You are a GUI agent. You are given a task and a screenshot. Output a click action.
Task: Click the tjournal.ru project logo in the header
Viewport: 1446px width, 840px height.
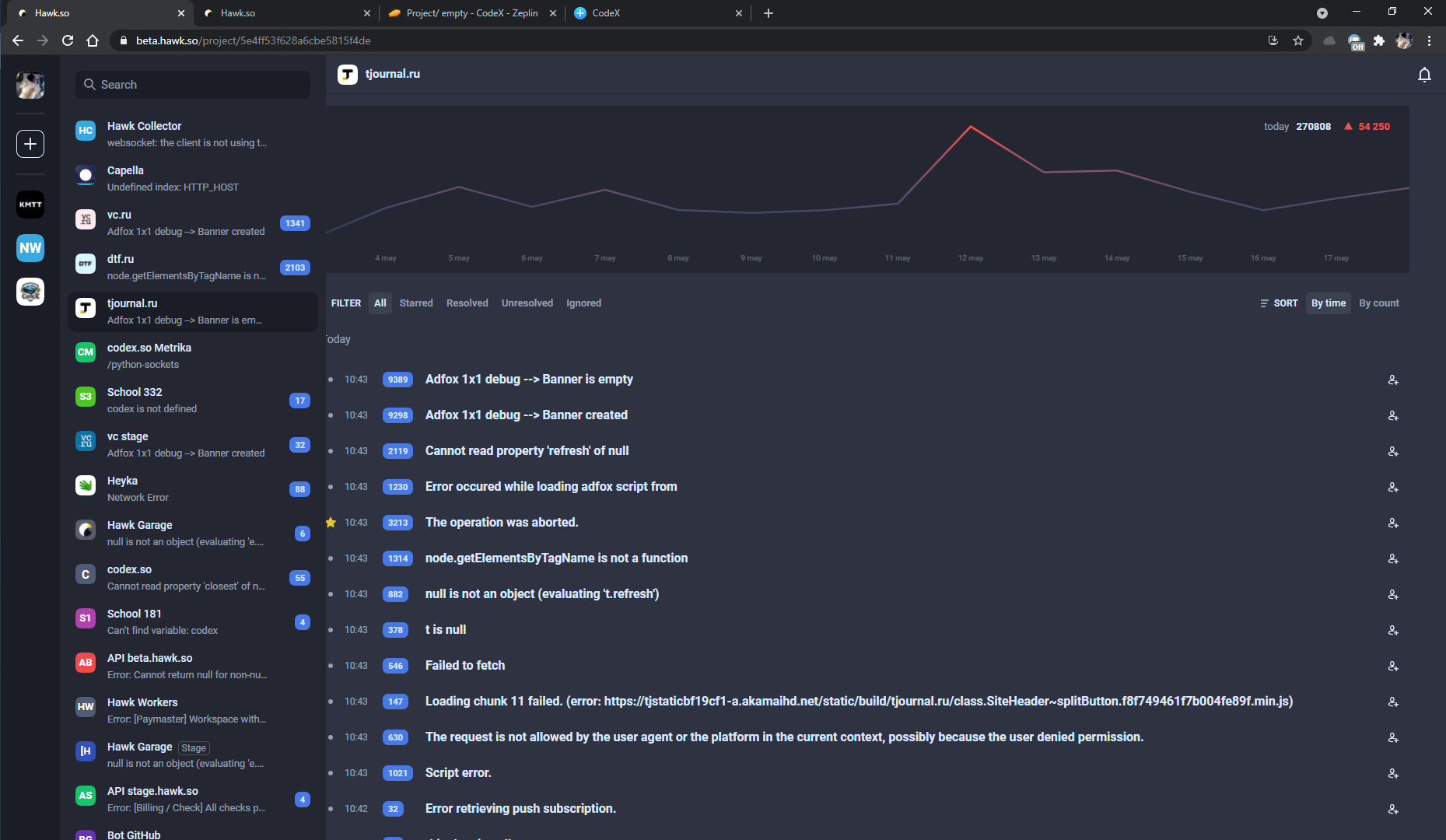click(348, 74)
